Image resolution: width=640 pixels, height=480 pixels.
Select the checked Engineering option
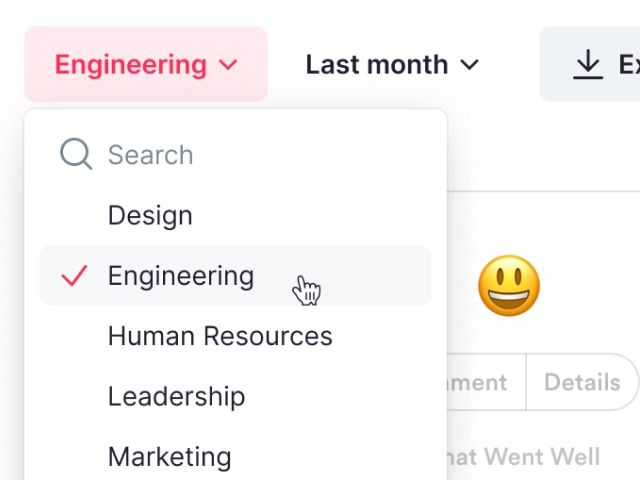click(x=236, y=276)
